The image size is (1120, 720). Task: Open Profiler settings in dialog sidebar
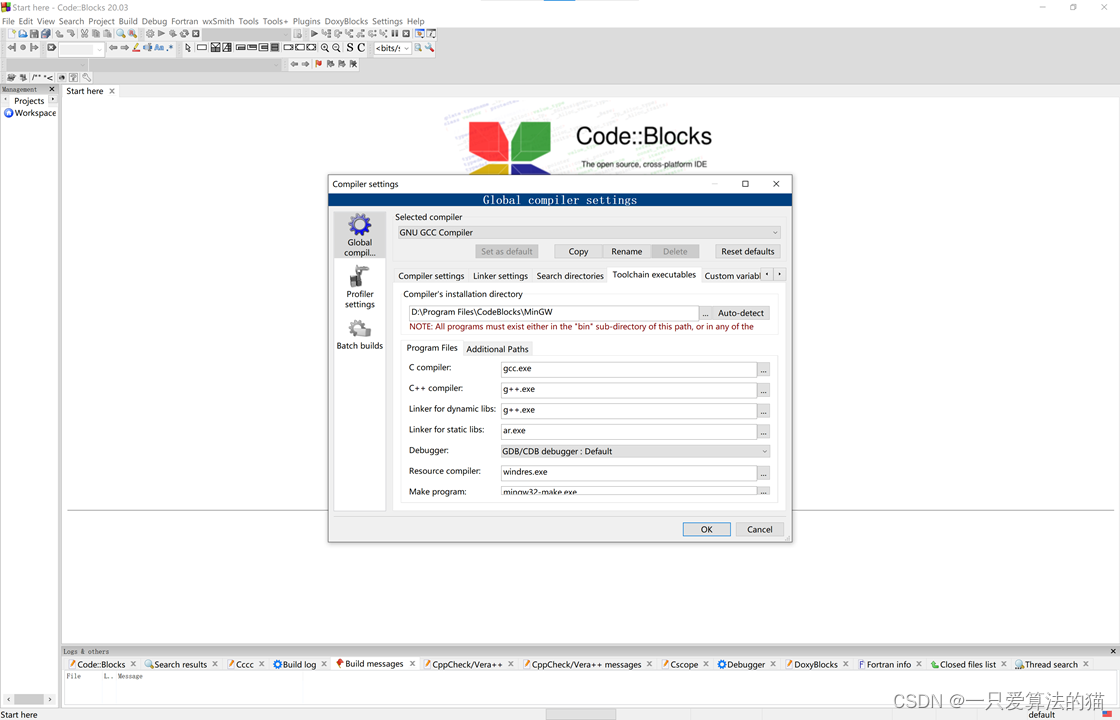click(x=359, y=287)
